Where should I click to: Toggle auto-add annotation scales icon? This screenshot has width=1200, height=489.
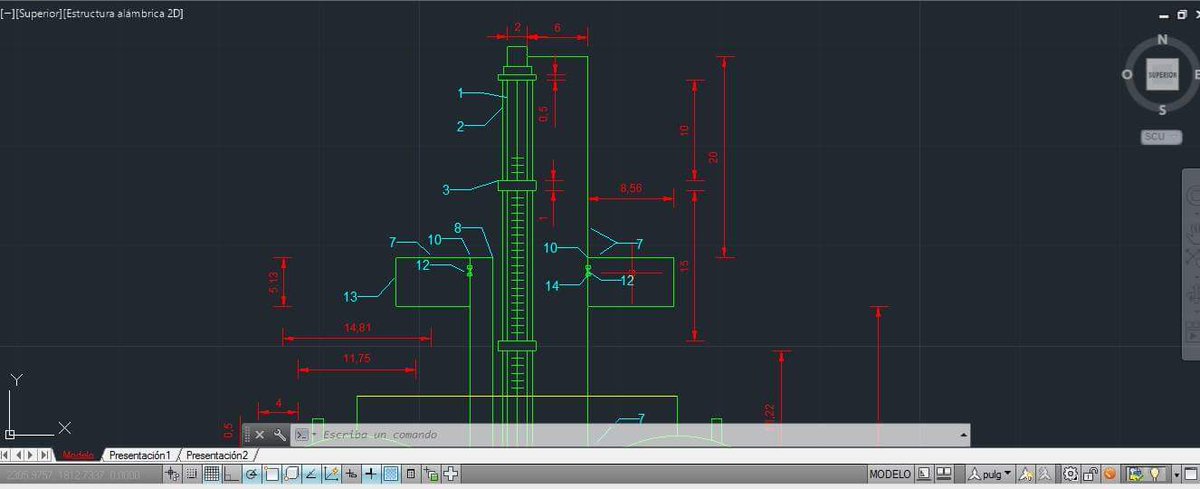click(1045, 474)
